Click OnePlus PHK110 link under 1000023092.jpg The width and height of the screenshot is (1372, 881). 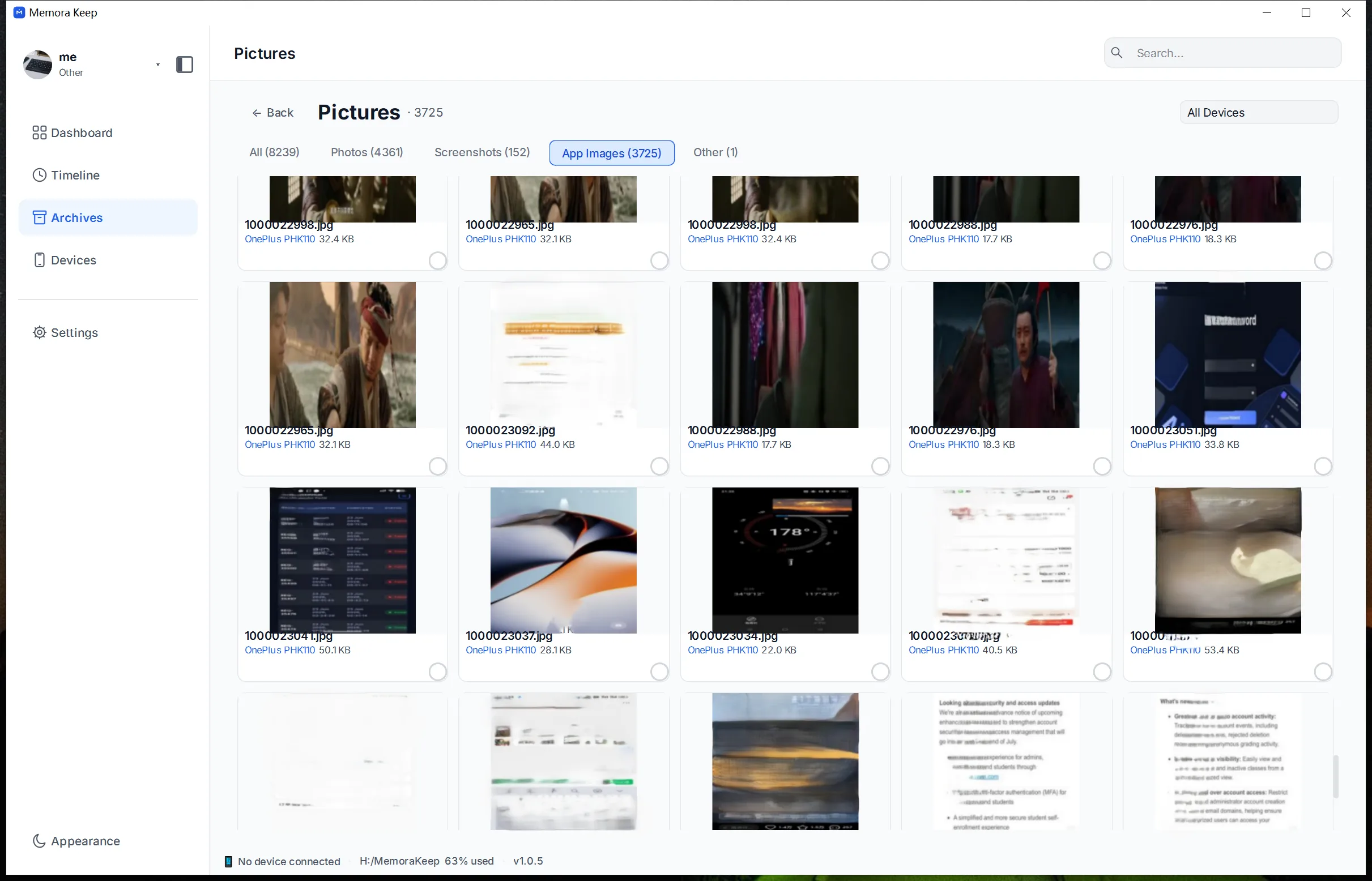[500, 444]
